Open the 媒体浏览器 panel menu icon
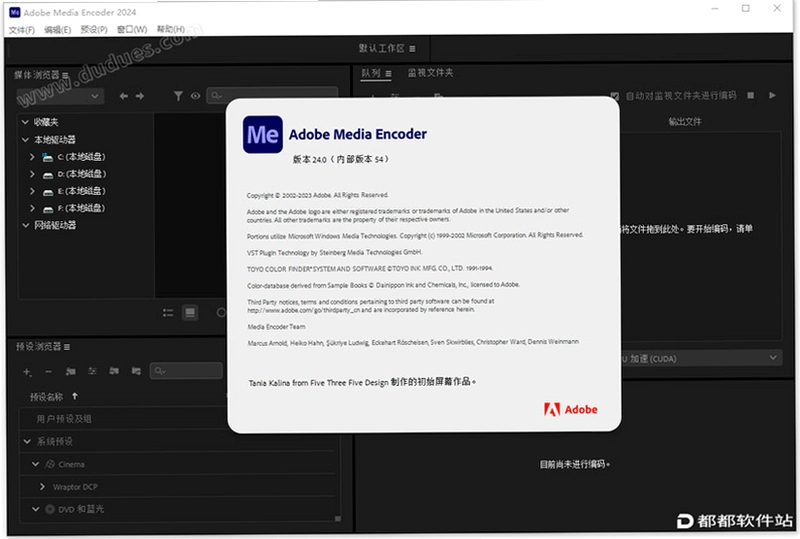Viewport: 800px width, 539px height. click(x=65, y=76)
